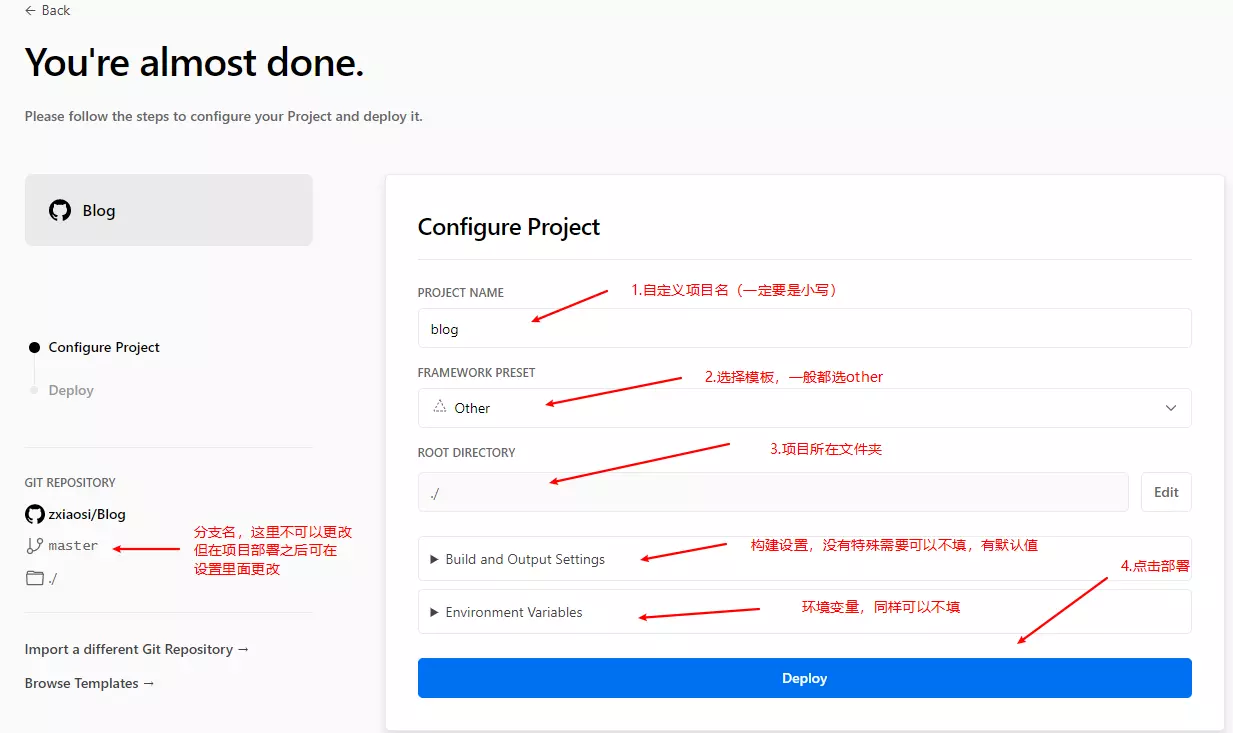
Task: Click the master branch name
Action: click(73, 546)
